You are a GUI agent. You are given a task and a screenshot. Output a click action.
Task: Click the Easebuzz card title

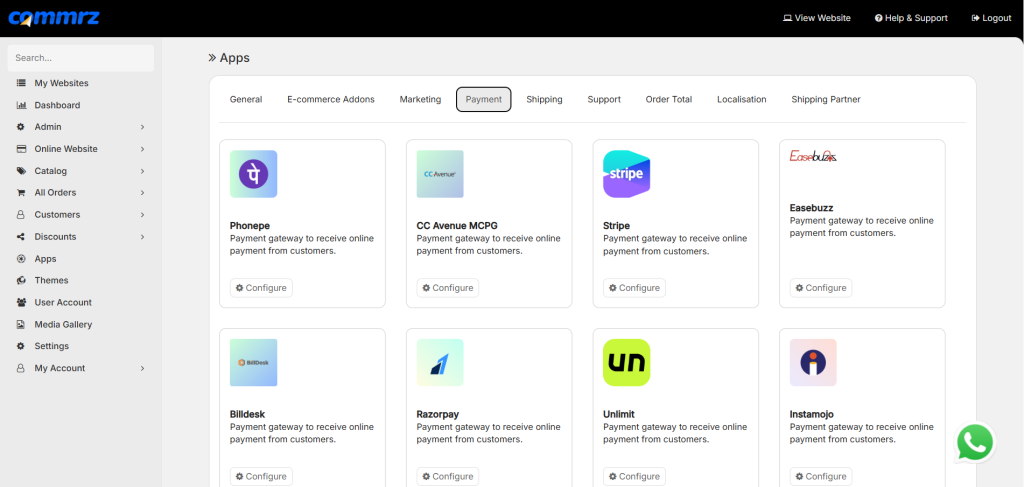click(812, 208)
